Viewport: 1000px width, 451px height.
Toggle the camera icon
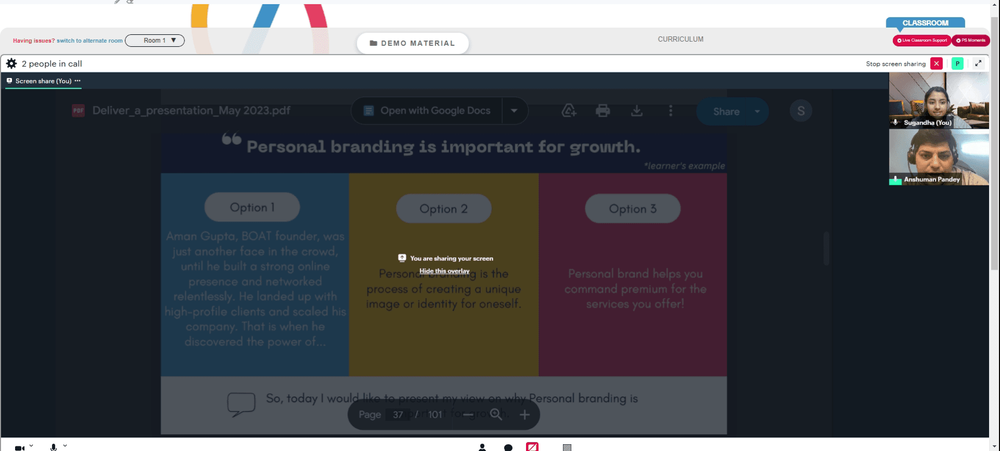point(20,448)
